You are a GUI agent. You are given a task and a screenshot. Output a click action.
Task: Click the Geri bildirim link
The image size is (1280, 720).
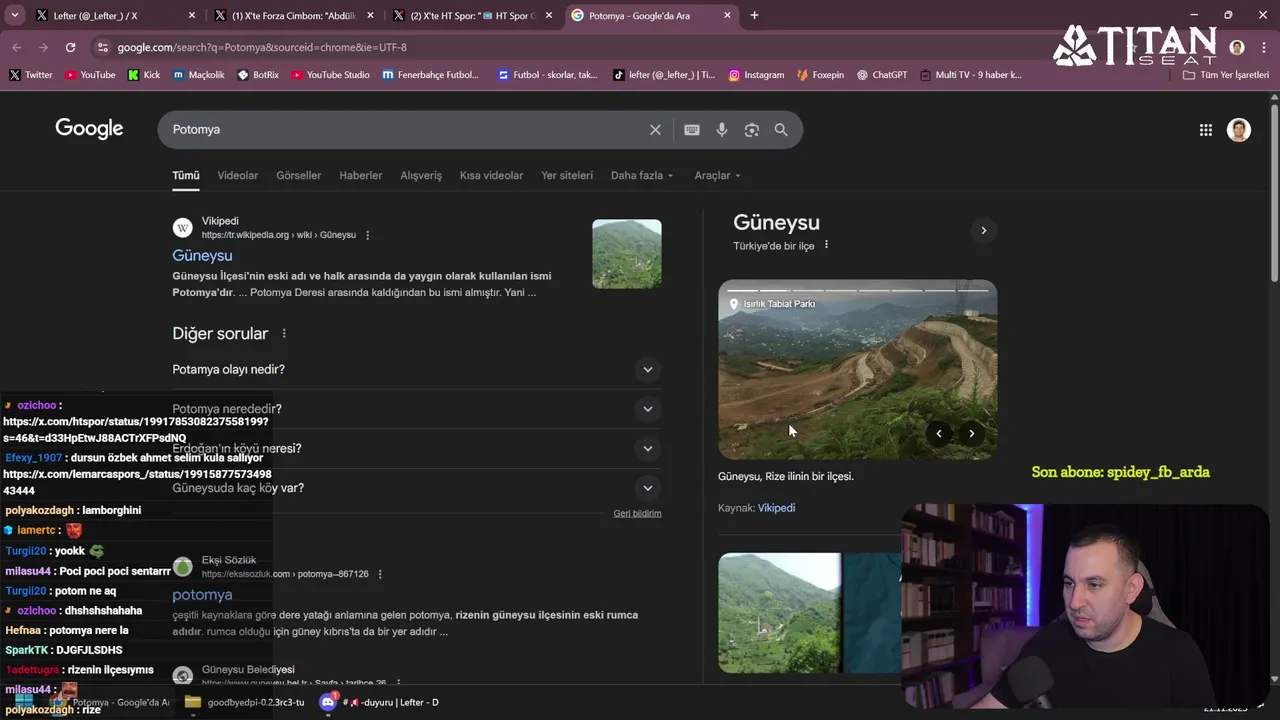[637, 513]
